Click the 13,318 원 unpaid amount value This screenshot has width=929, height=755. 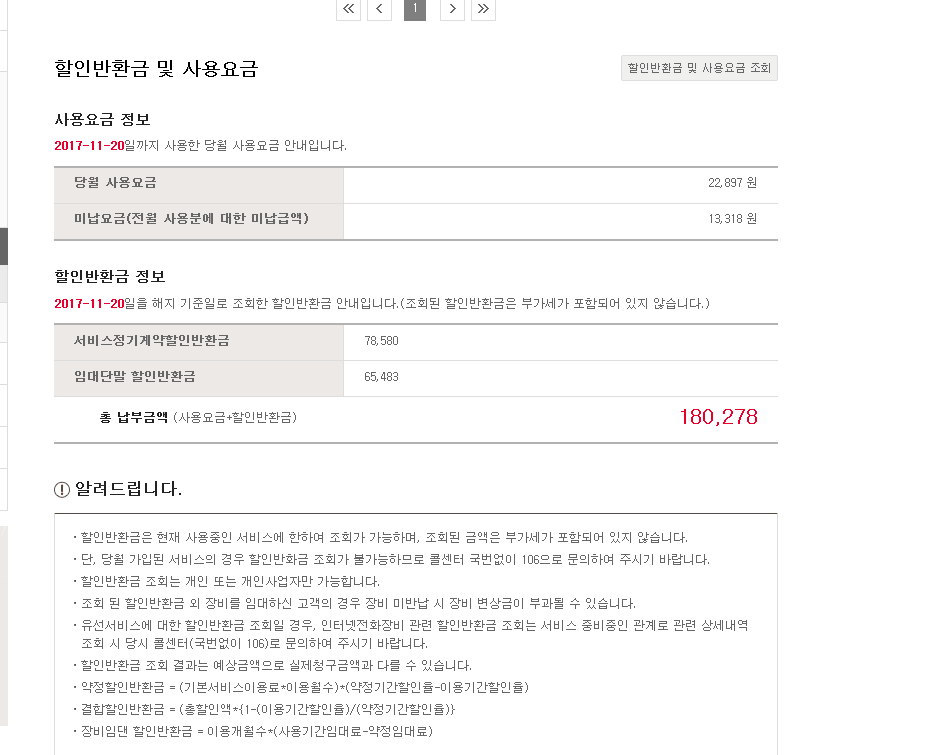click(x=732, y=220)
